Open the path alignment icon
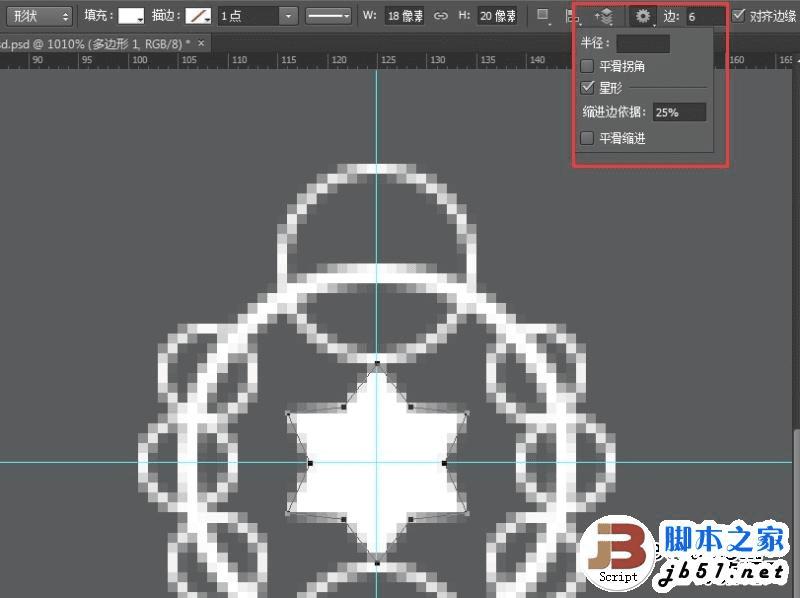 [572, 16]
